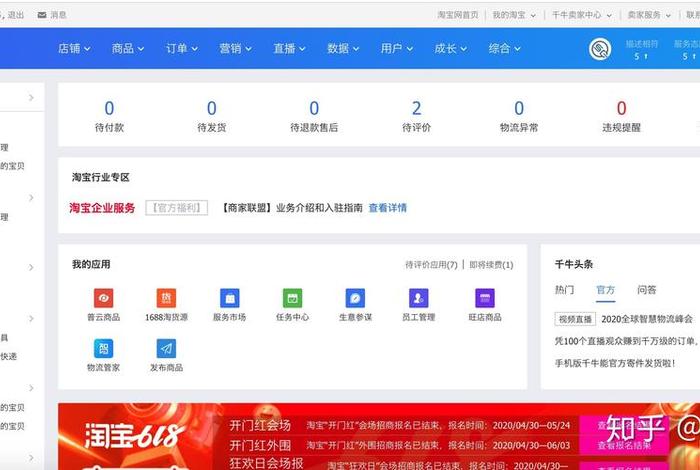Open 卖家服务 dropdown in top bar
The width and height of the screenshot is (700, 470).
(x=649, y=15)
